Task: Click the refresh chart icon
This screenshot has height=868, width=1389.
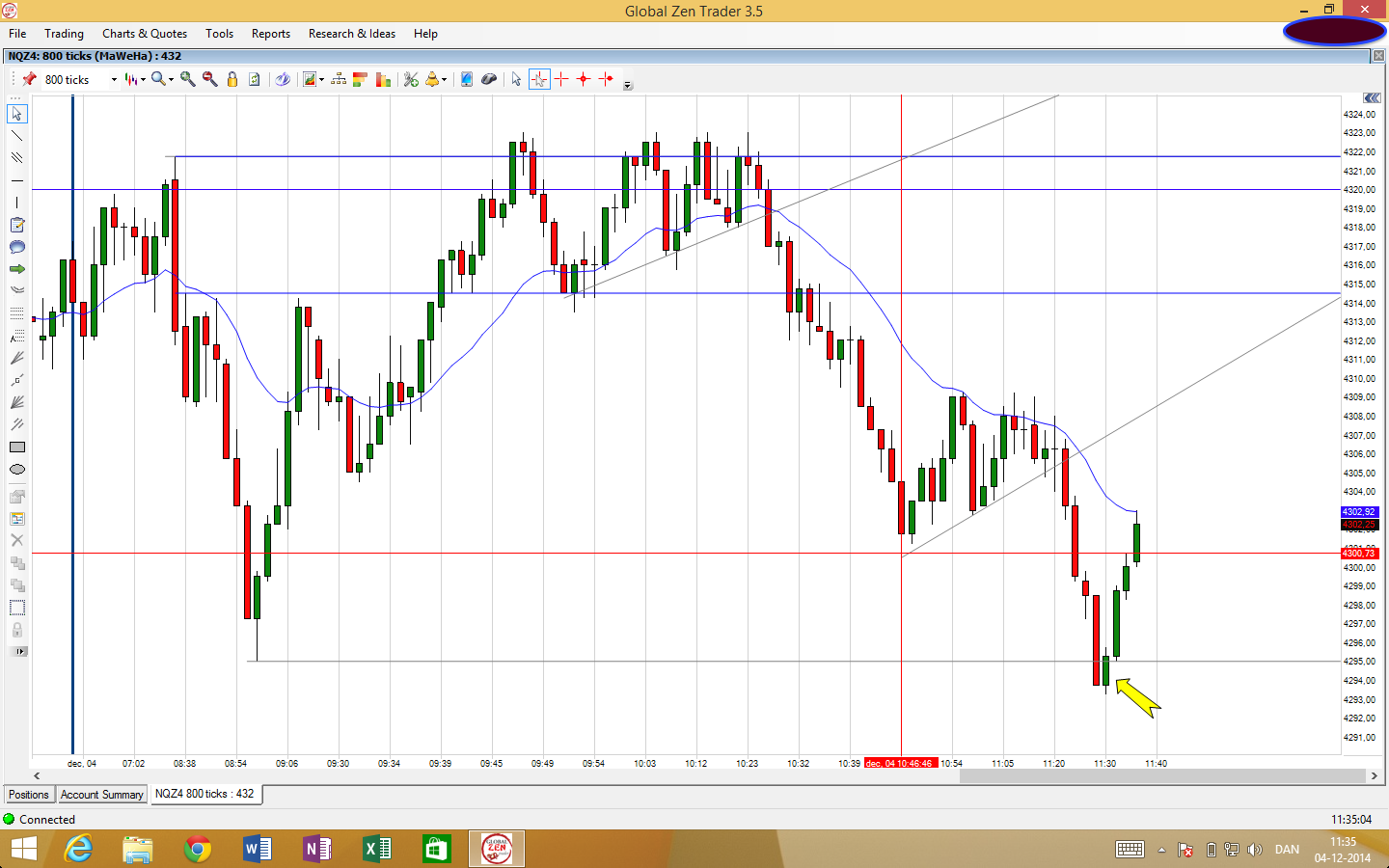Action: pos(255,79)
